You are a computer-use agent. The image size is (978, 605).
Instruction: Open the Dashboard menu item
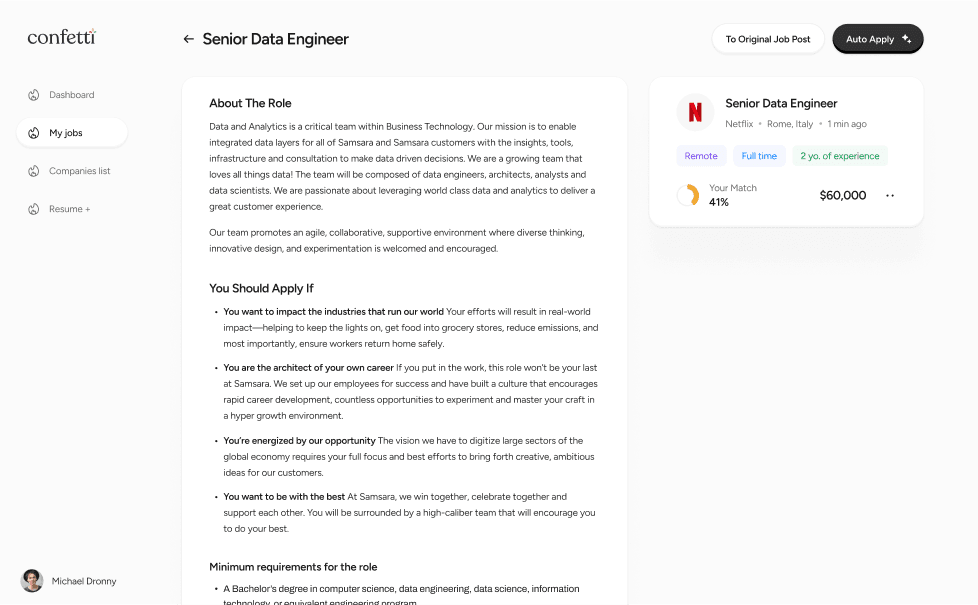click(x=72, y=95)
